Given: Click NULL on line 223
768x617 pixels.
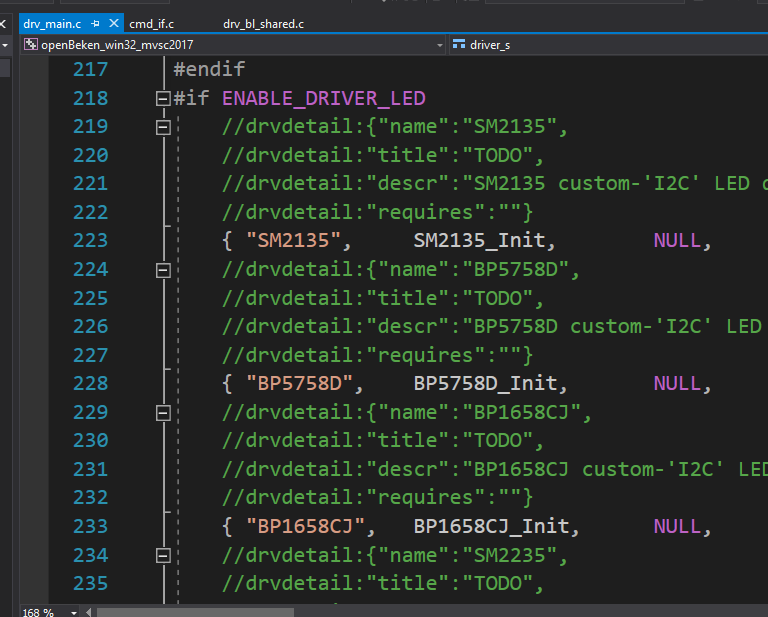Looking at the screenshot, I should pyautogui.click(x=677, y=240).
